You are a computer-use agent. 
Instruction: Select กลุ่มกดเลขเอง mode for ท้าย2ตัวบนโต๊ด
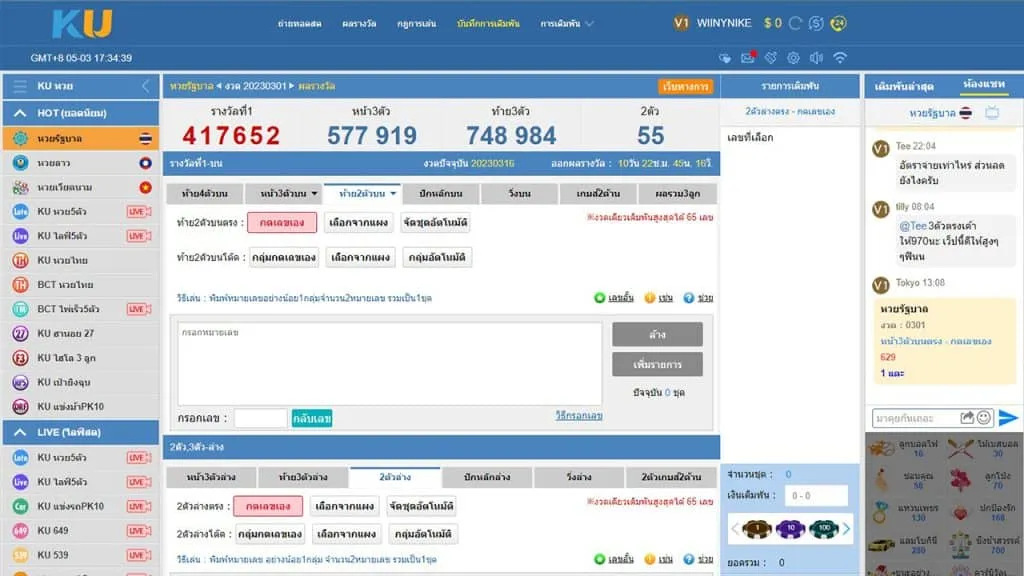[284, 257]
